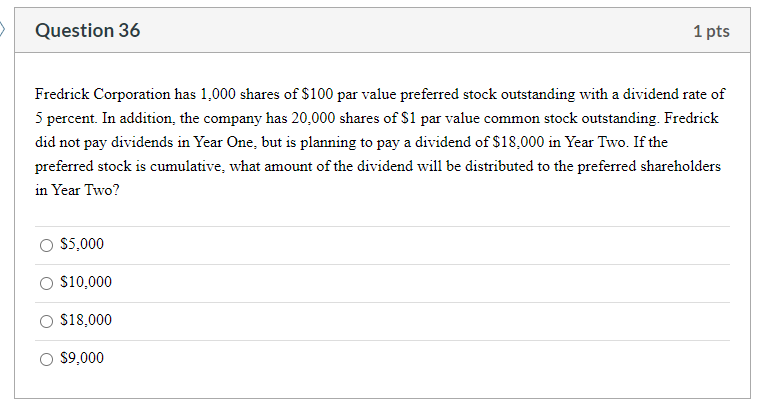Click the $18,000 amount within the question paragraph
The width and height of the screenshot is (761, 407).
[518, 142]
